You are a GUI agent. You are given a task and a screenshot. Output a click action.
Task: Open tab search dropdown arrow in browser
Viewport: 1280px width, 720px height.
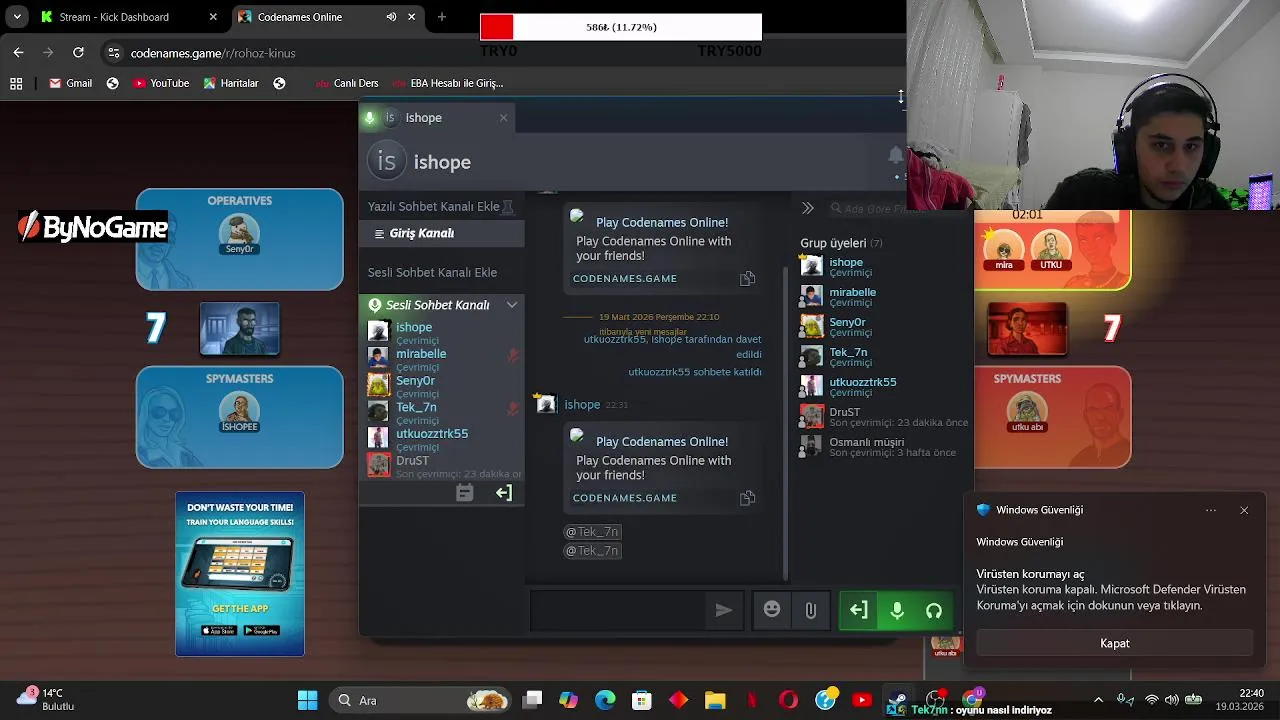tap(17, 17)
